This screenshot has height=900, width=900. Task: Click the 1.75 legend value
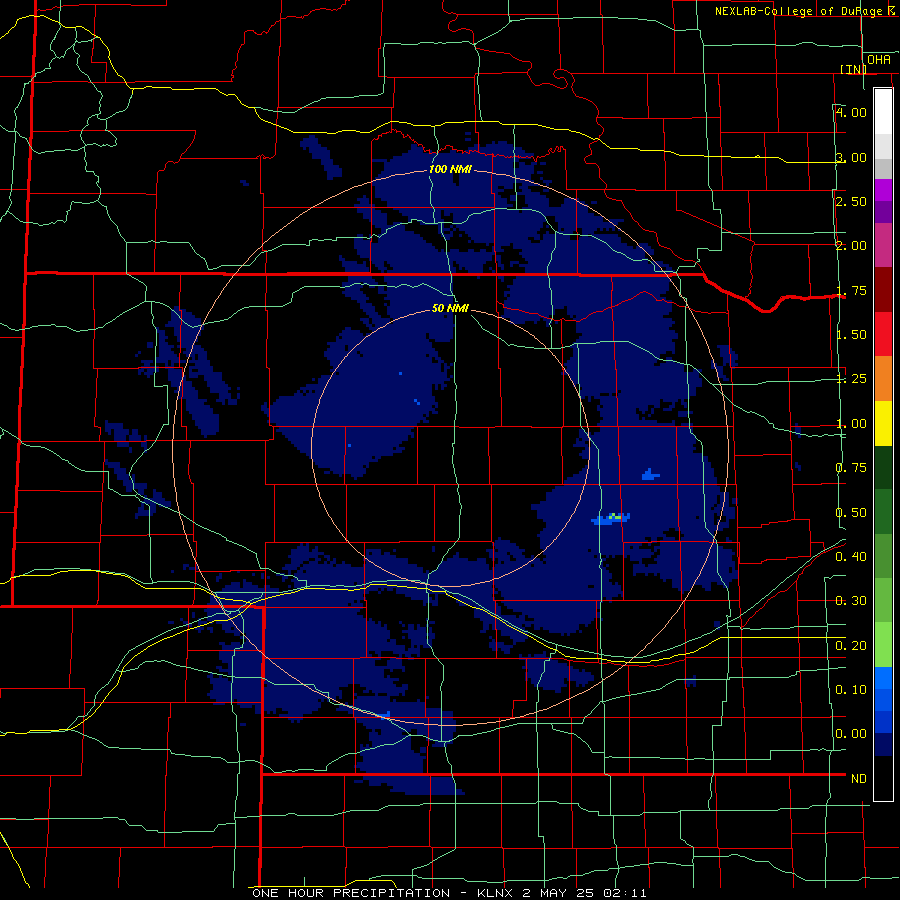(x=851, y=290)
